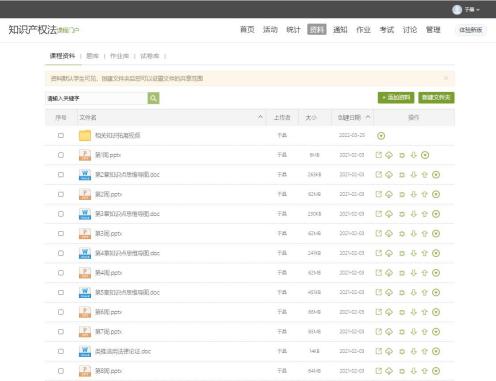Click the open-in-new-window icon for 第8周.pptx
Screen dimensions: 496x381
[x=379, y=371]
